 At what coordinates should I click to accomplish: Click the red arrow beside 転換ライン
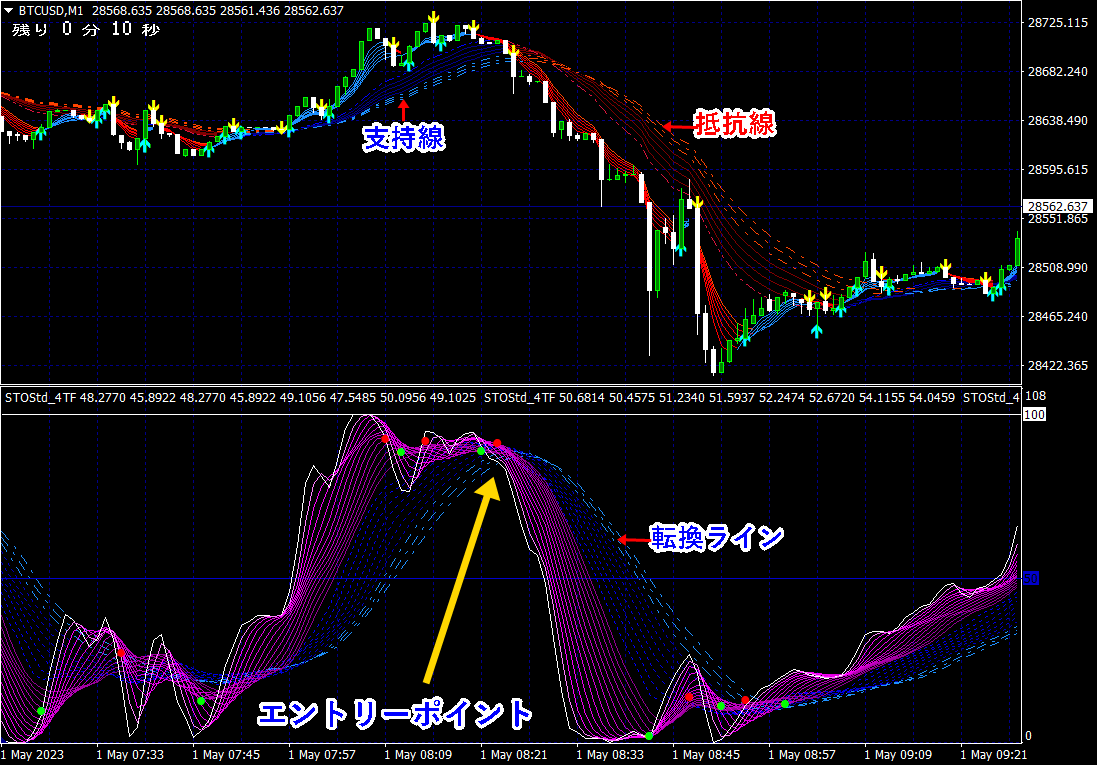[x=631, y=539]
